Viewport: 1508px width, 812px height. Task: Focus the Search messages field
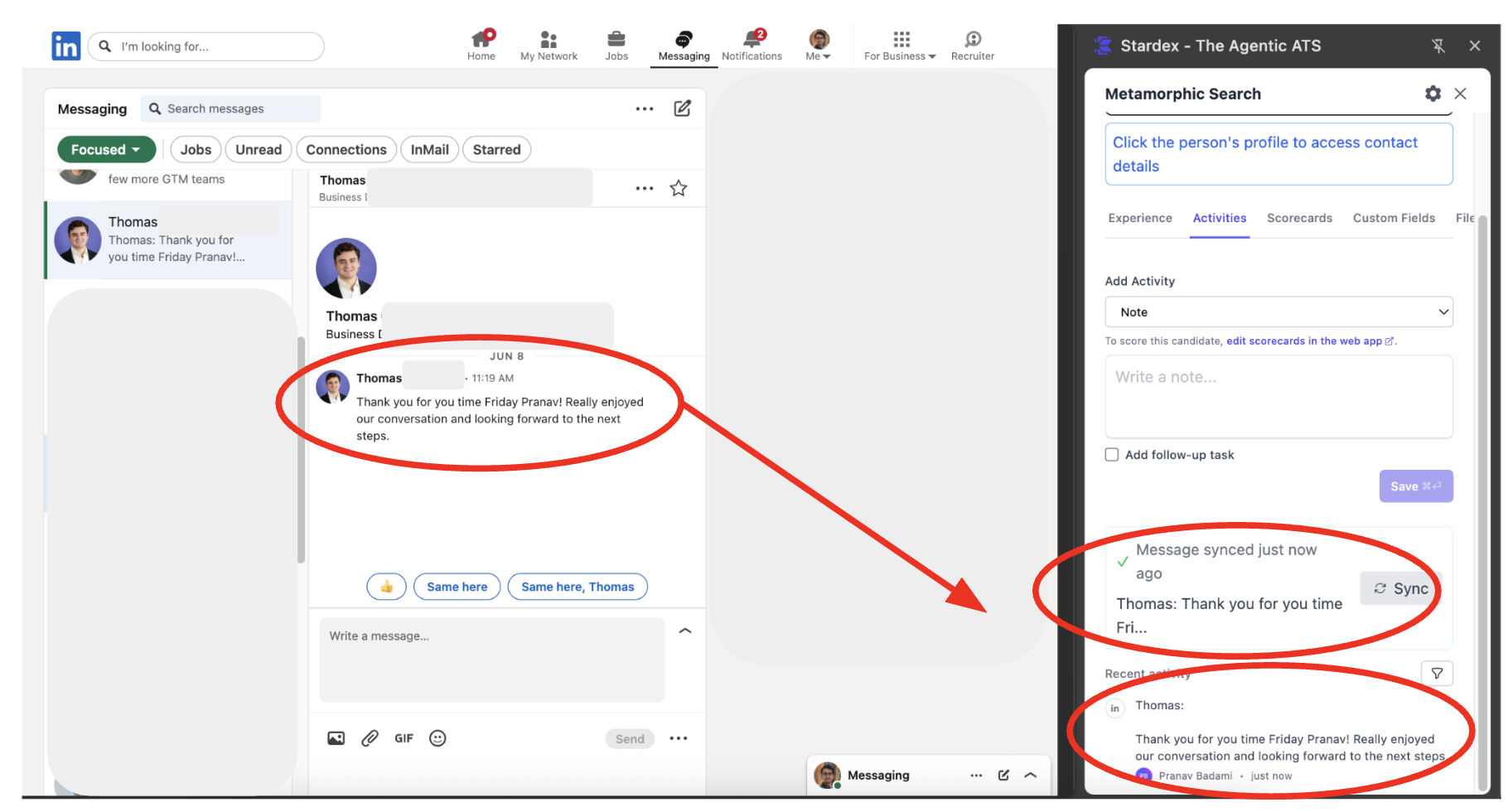tap(230, 109)
